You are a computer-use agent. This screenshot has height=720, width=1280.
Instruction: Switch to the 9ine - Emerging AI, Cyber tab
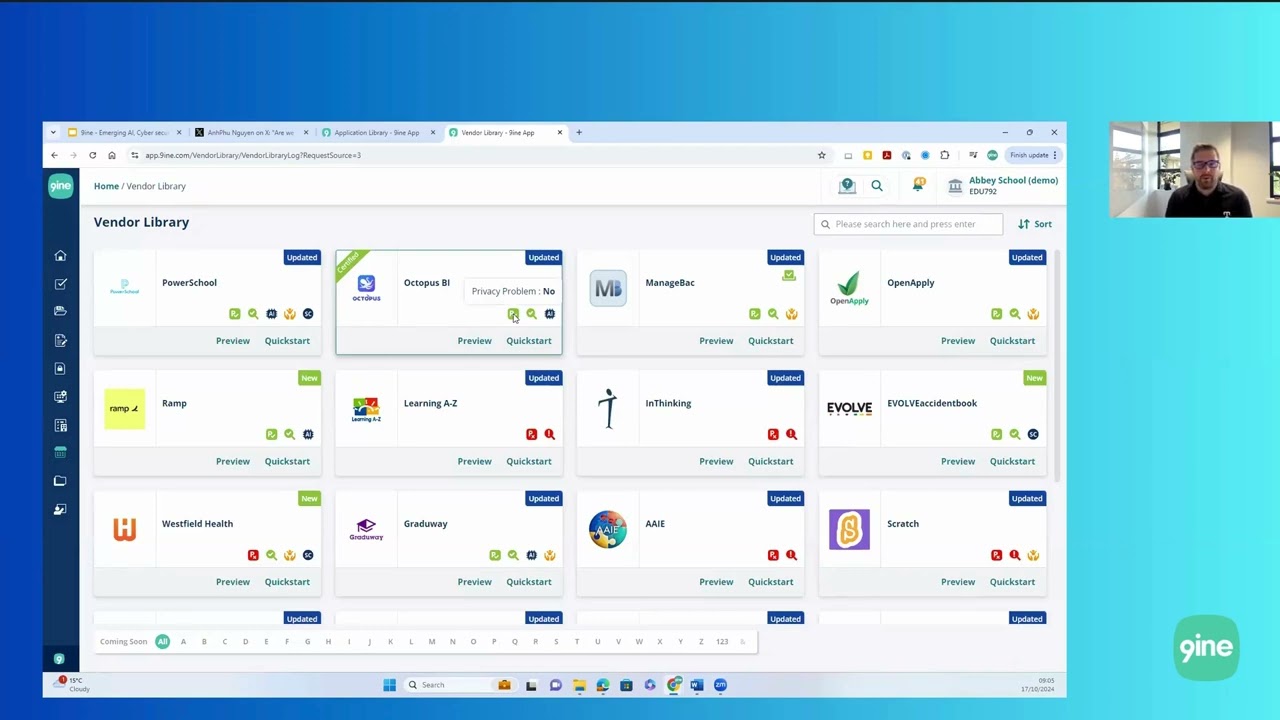[x=123, y=132]
